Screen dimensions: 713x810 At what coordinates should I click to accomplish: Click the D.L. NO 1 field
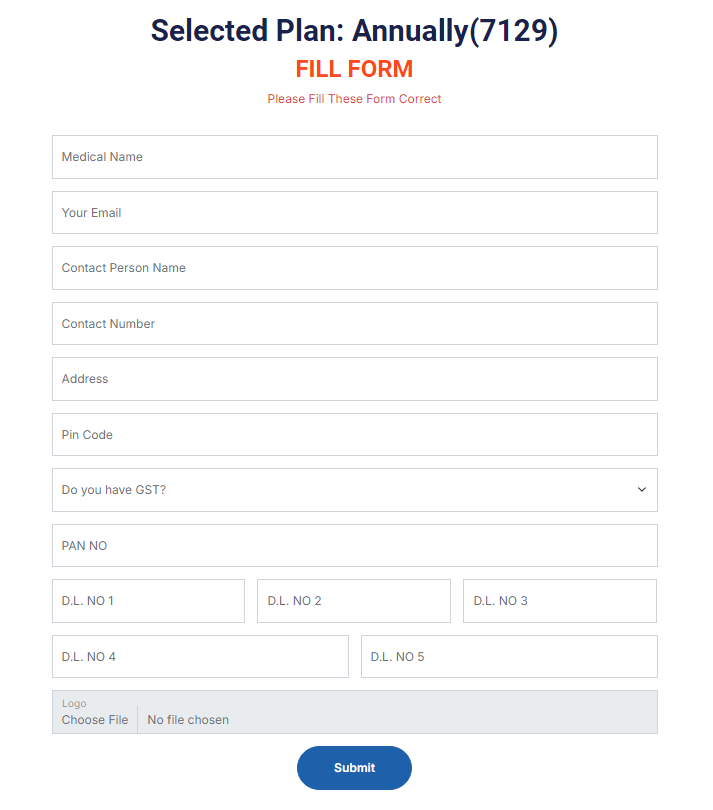148,601
